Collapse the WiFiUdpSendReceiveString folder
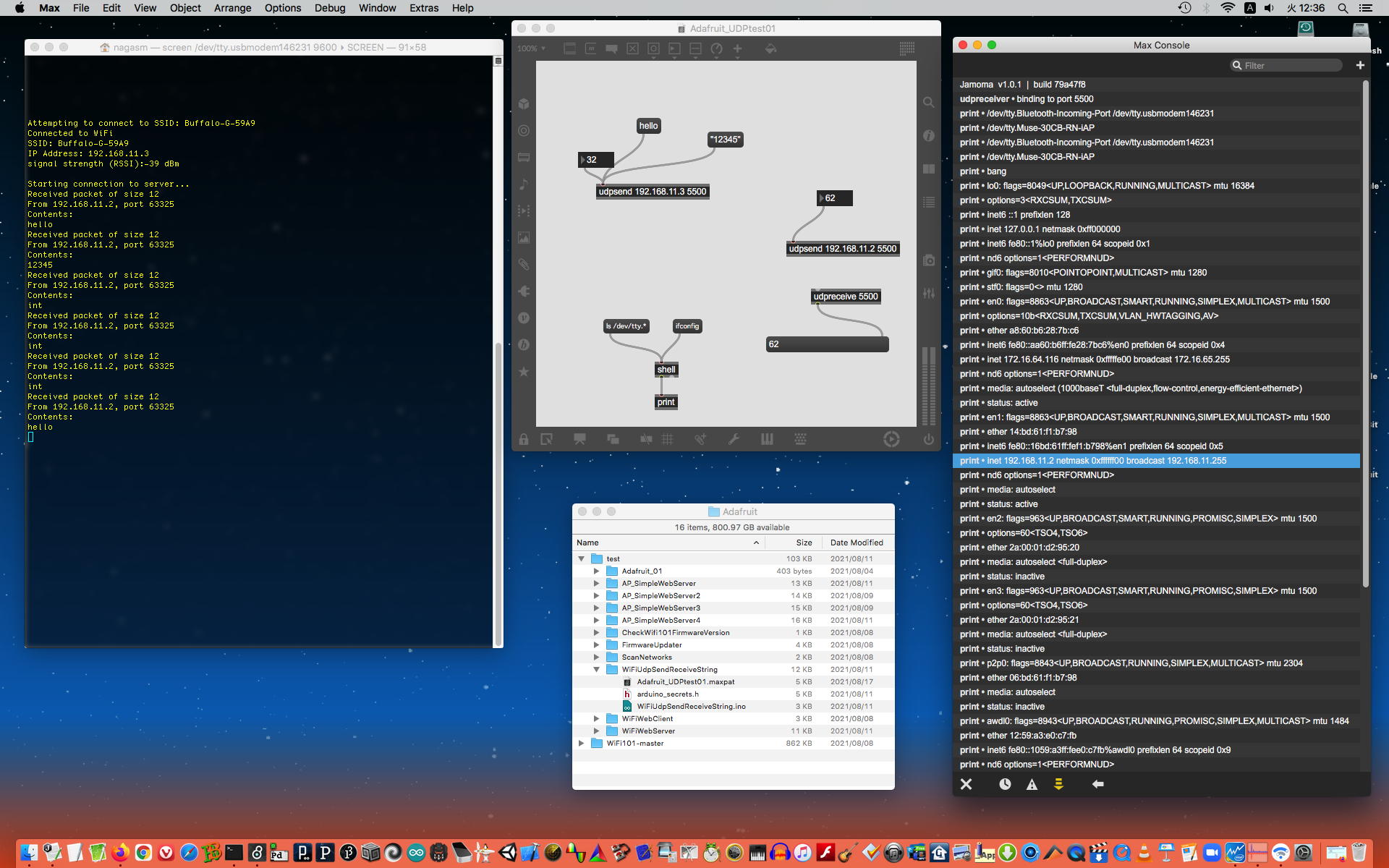Screen dimensions: 1389x868 (x=596, y=670)
